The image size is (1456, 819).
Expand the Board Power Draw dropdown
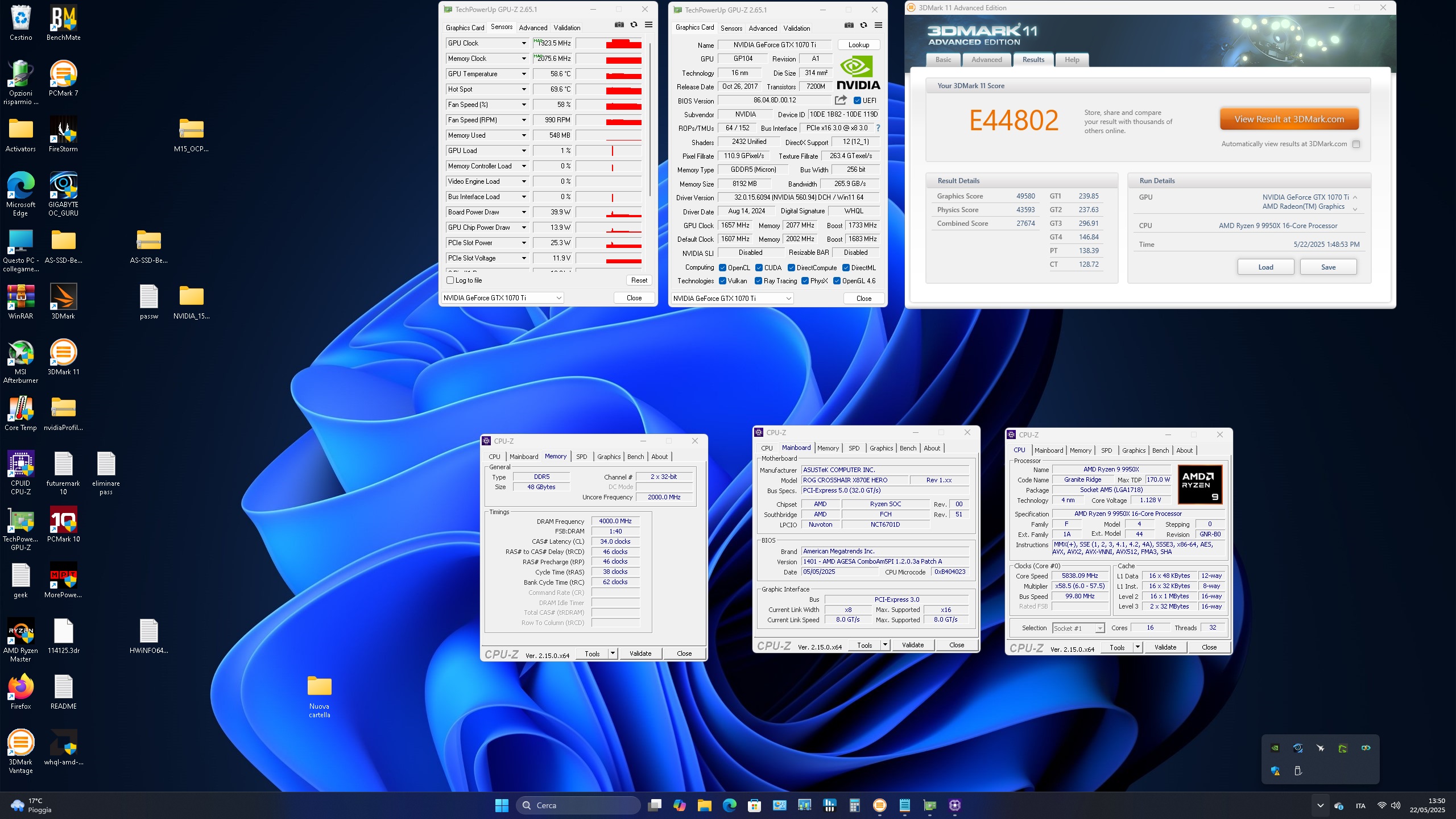click(x=524, y=212)
